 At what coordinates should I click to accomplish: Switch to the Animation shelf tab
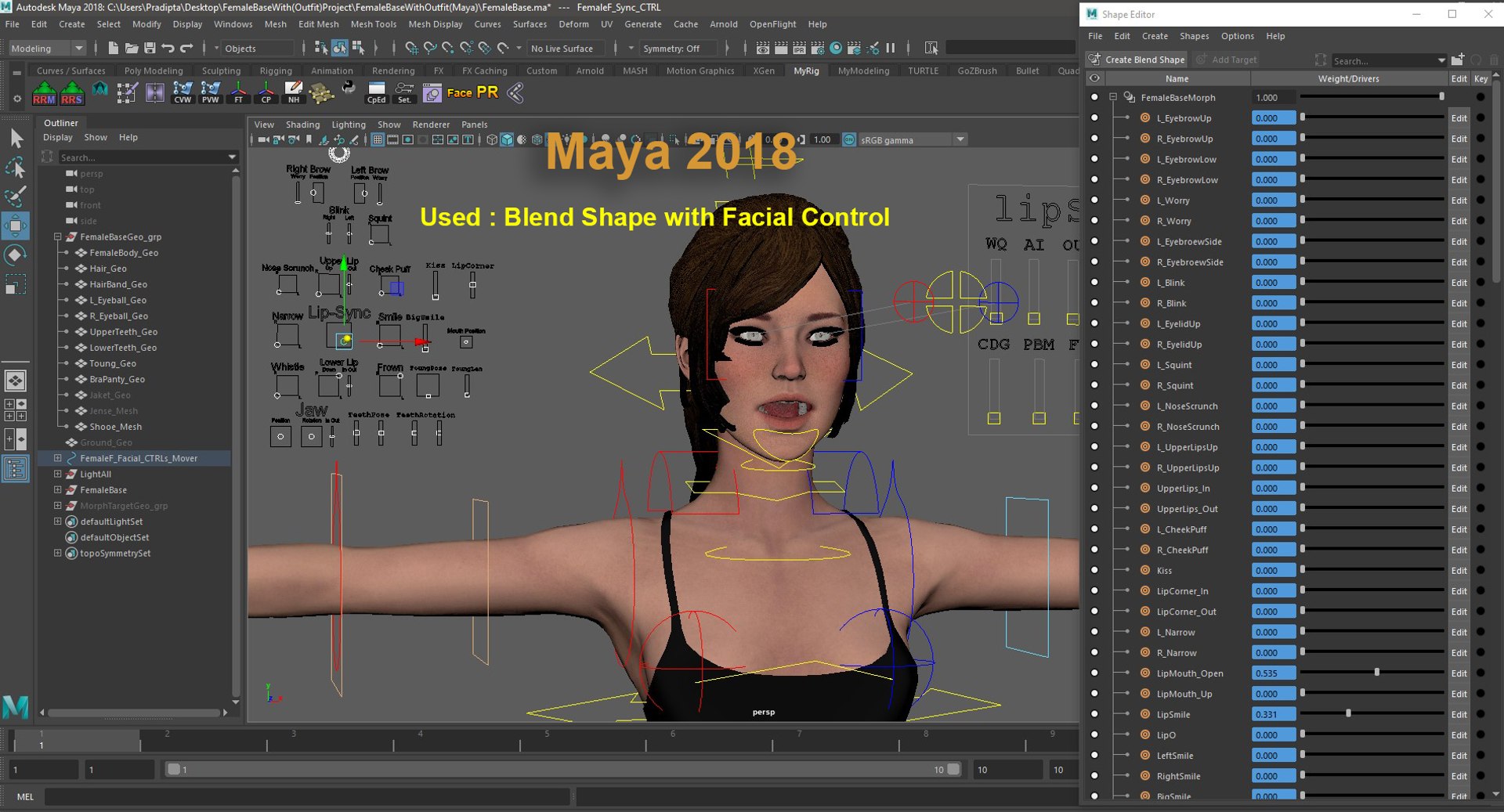click(x=332, y=70)
